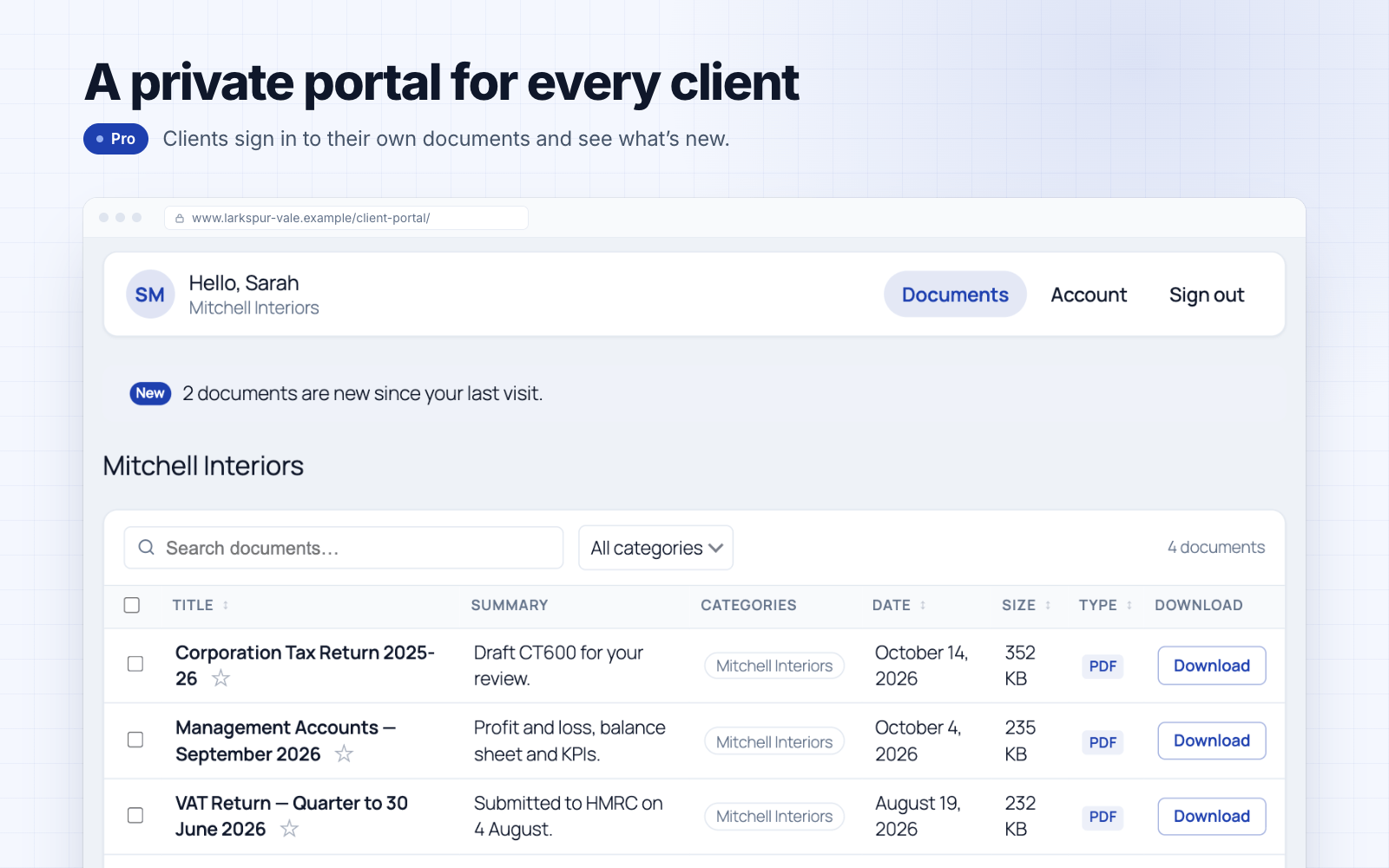The height and width of the screenshot is (868, 1389).
Task: Click 'Submitted to HMRC on 4 August.' summary
Action: 569,816
